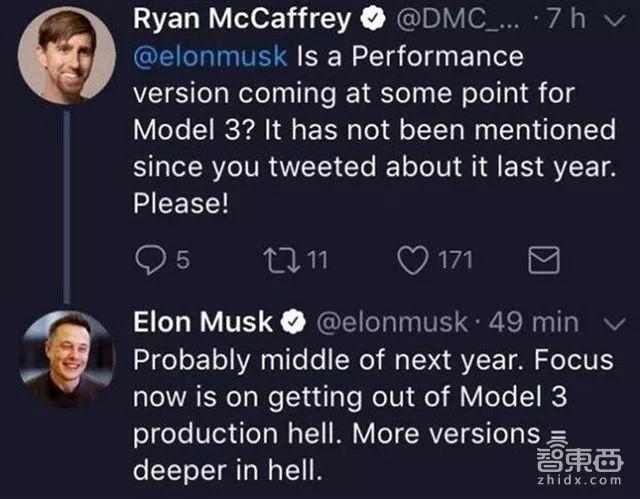Open the chevron menu on Elon's reply

(x=617, y=322)
